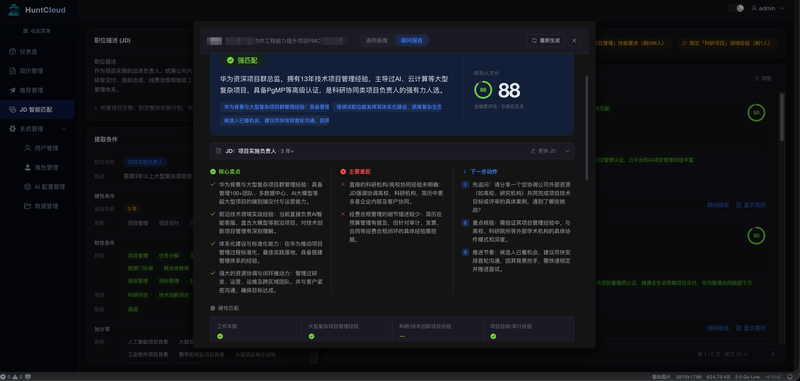This screenshot has width=800, height=381.
Task: Toggle the dark mode theme switch
Action: 736,8
